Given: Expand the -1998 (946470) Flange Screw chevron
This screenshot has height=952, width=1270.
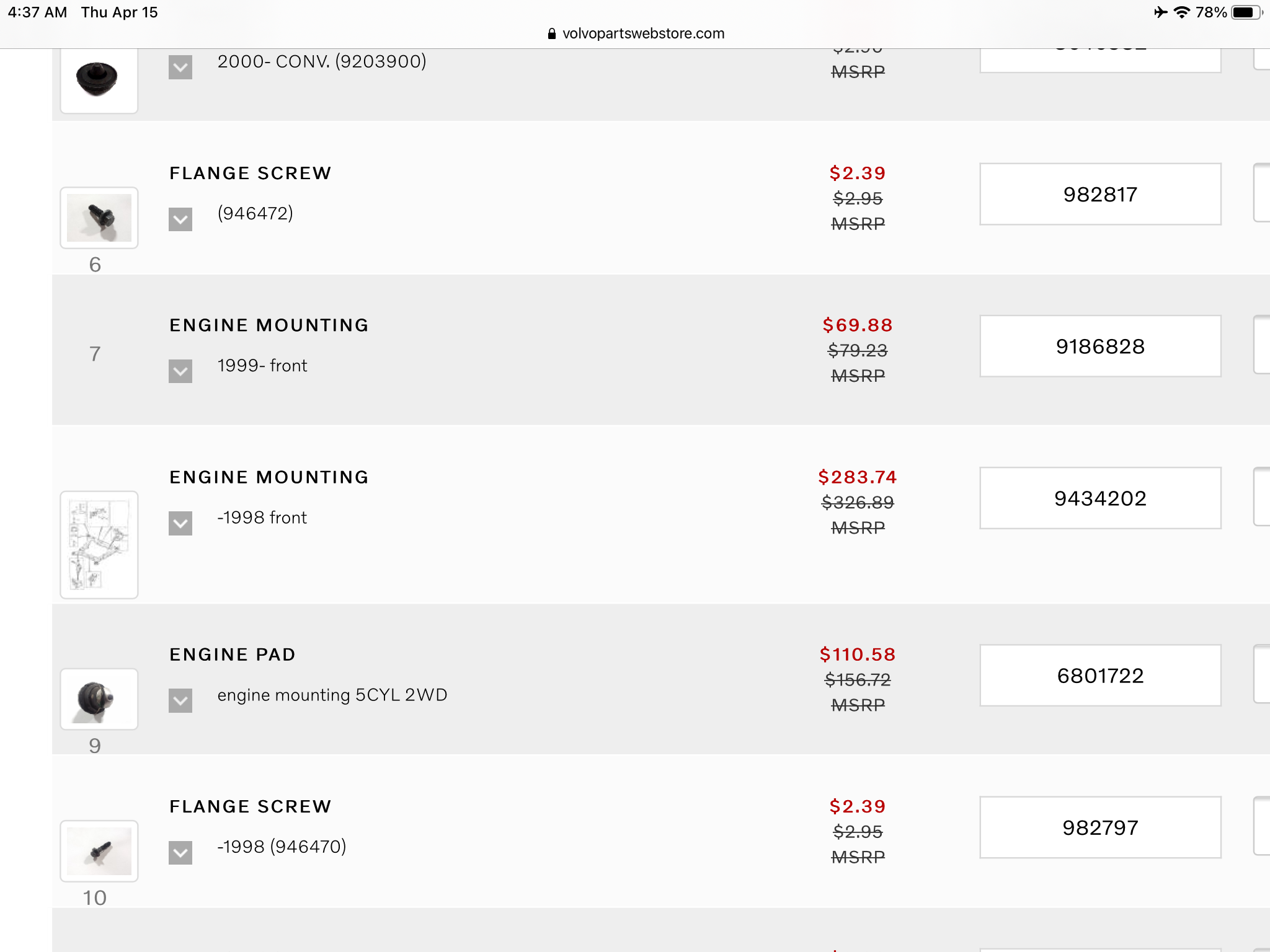Looking at the screenshot, I should [180, 852].
